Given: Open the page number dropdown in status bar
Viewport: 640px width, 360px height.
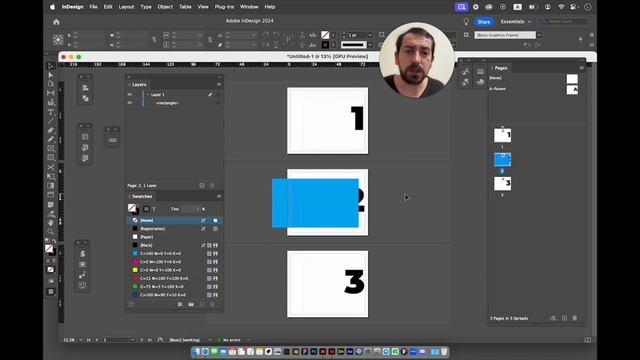Looking at the screenshot, I should pos(132,340).
